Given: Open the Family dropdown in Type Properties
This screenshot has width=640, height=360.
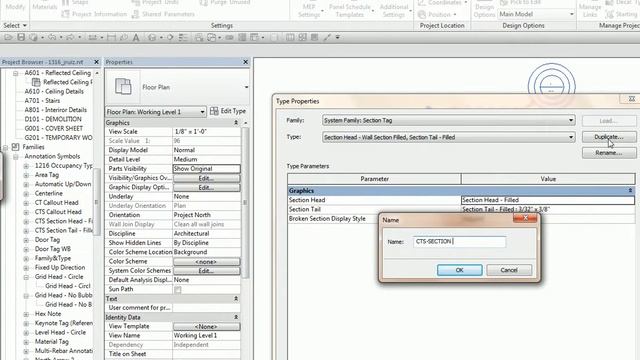Looking at the screenshot, I should (x=571, y=120).
